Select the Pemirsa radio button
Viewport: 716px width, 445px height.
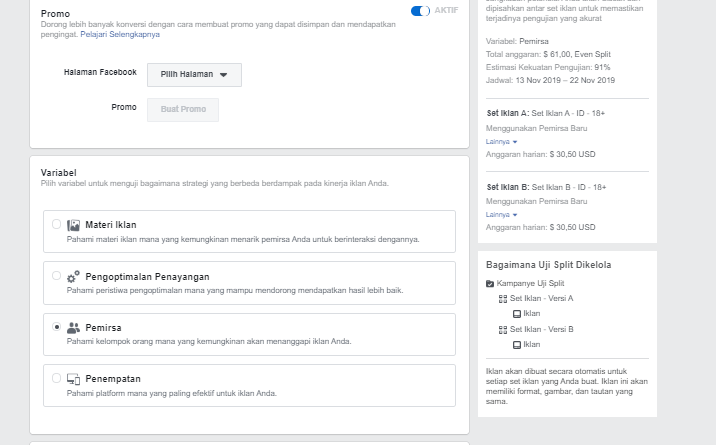pyautogui.click(x=56, y=327)
